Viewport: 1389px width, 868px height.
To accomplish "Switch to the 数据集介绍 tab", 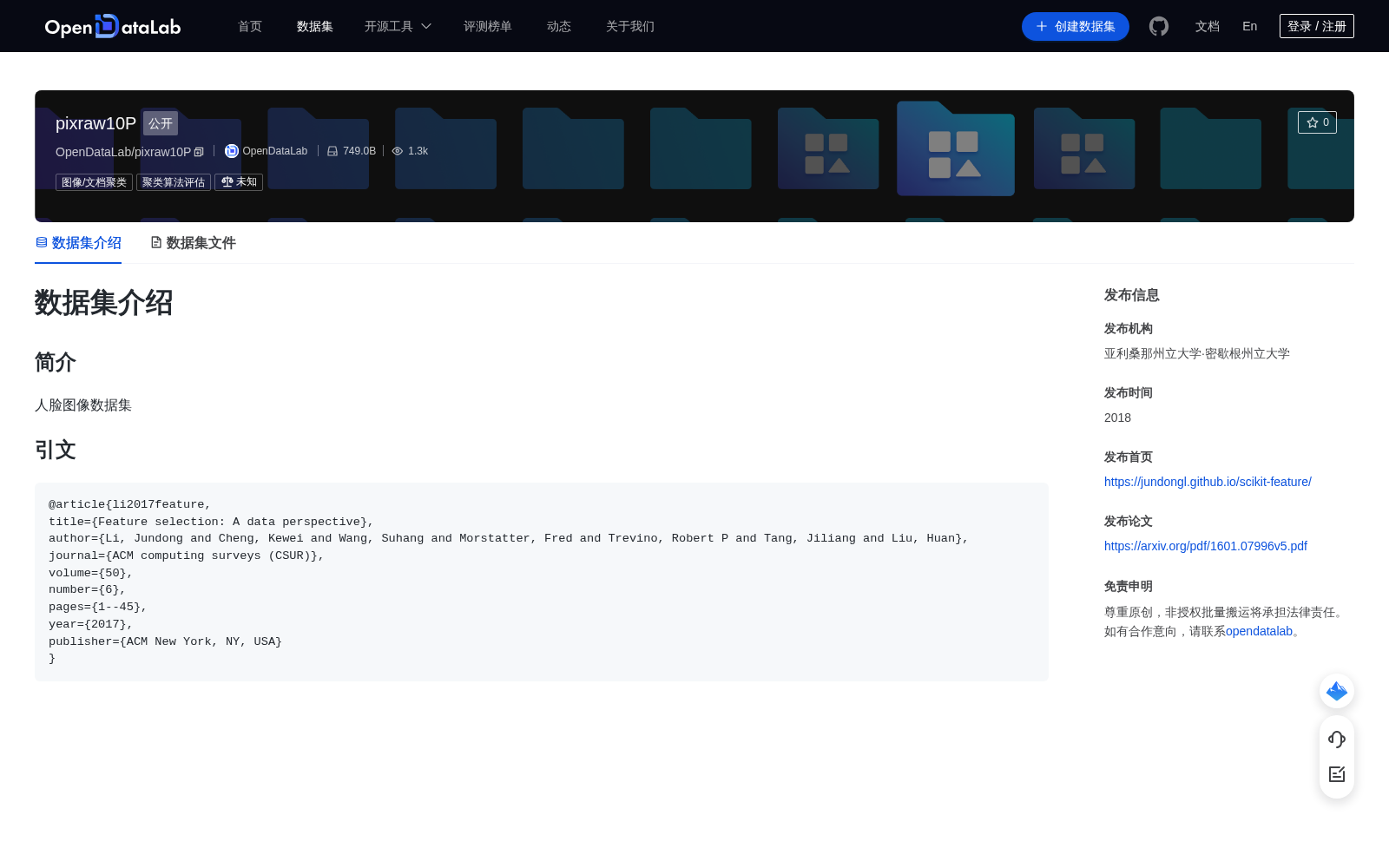I will [78, 243].
